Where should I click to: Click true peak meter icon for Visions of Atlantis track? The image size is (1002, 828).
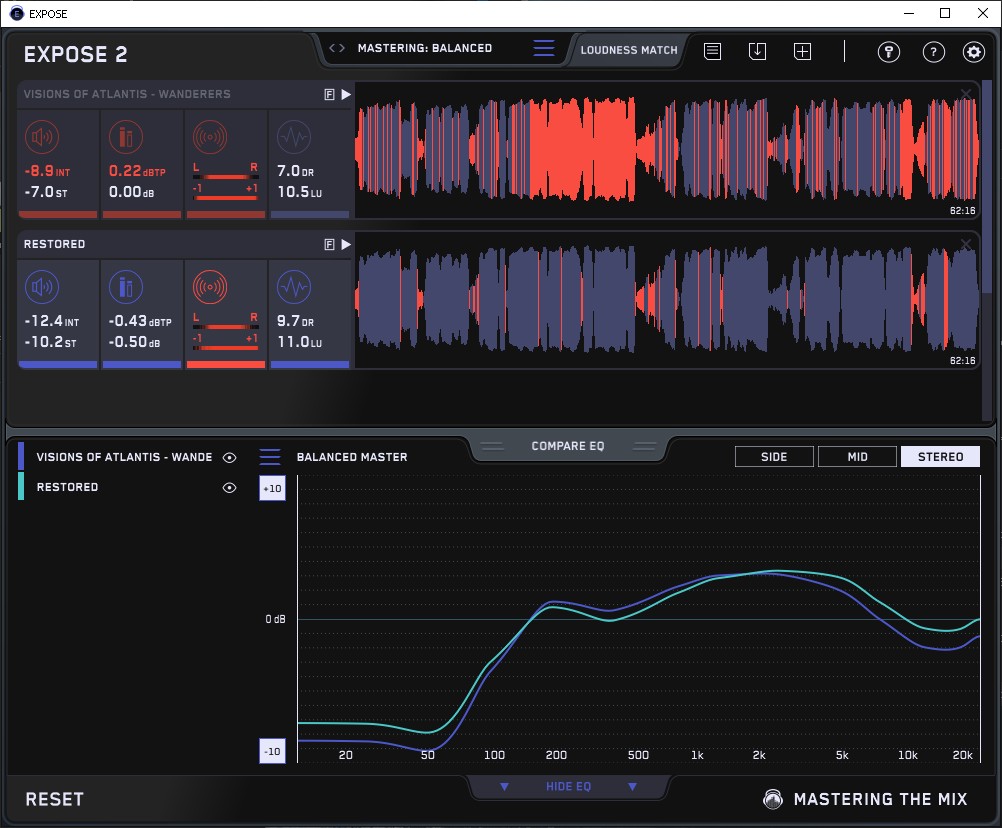(126, 137)
